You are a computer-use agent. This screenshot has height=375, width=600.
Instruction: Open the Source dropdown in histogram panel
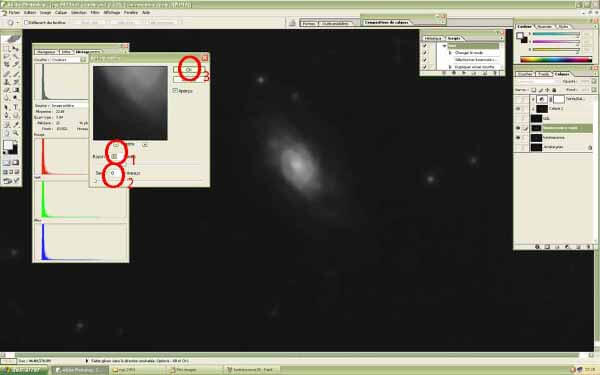[69, 105]
